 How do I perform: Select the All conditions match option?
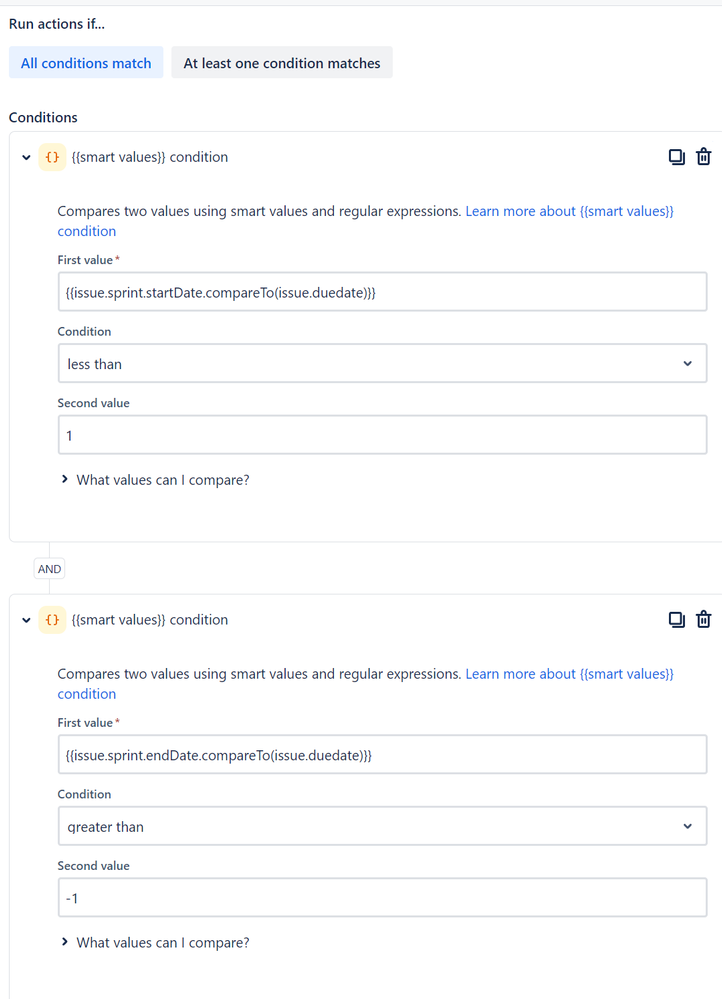[86, 63]
